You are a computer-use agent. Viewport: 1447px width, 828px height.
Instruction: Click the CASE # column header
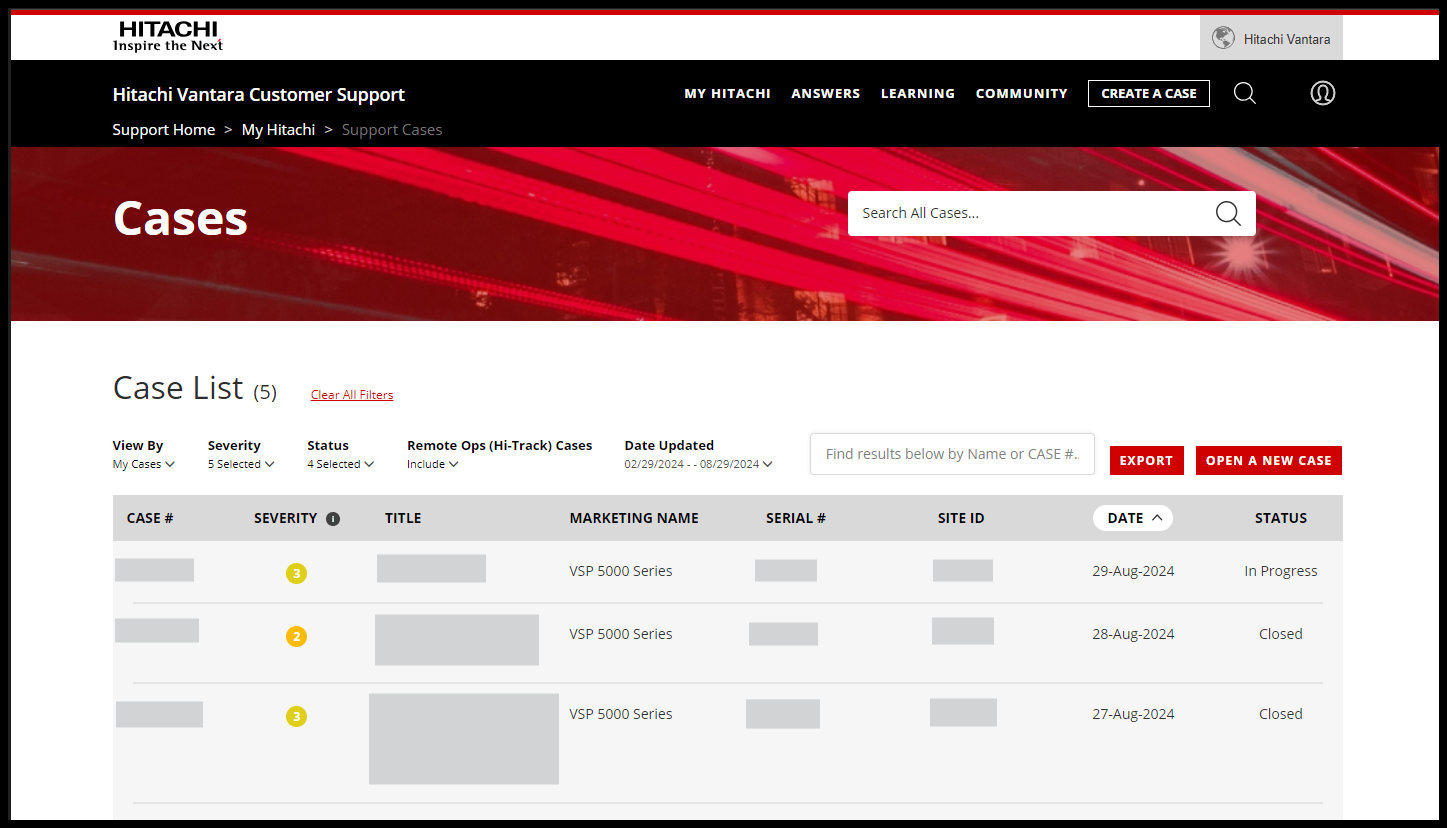pyautogui.click(x=150, y=518)
